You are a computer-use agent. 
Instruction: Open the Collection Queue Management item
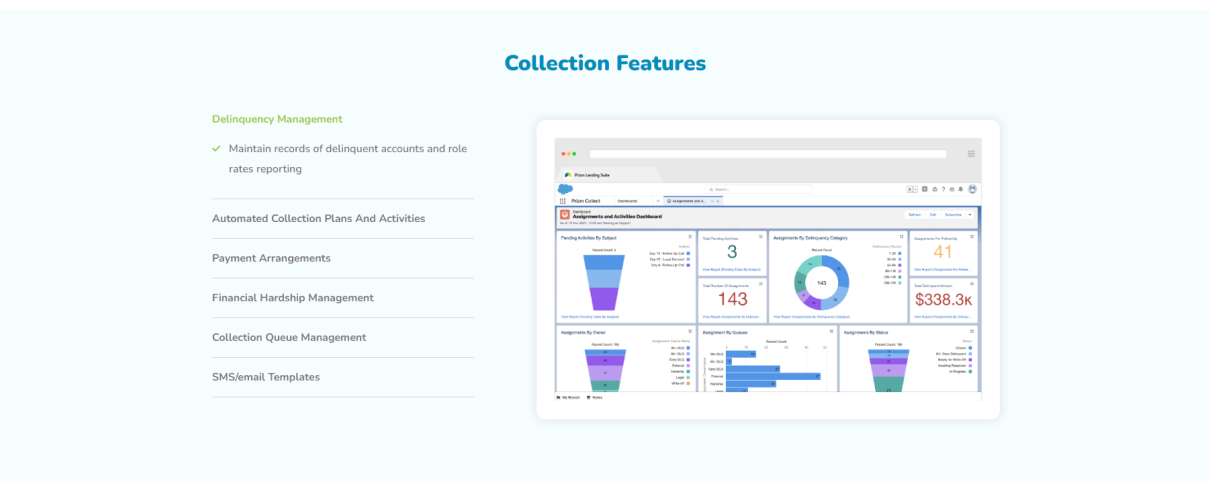coord(289,337)
